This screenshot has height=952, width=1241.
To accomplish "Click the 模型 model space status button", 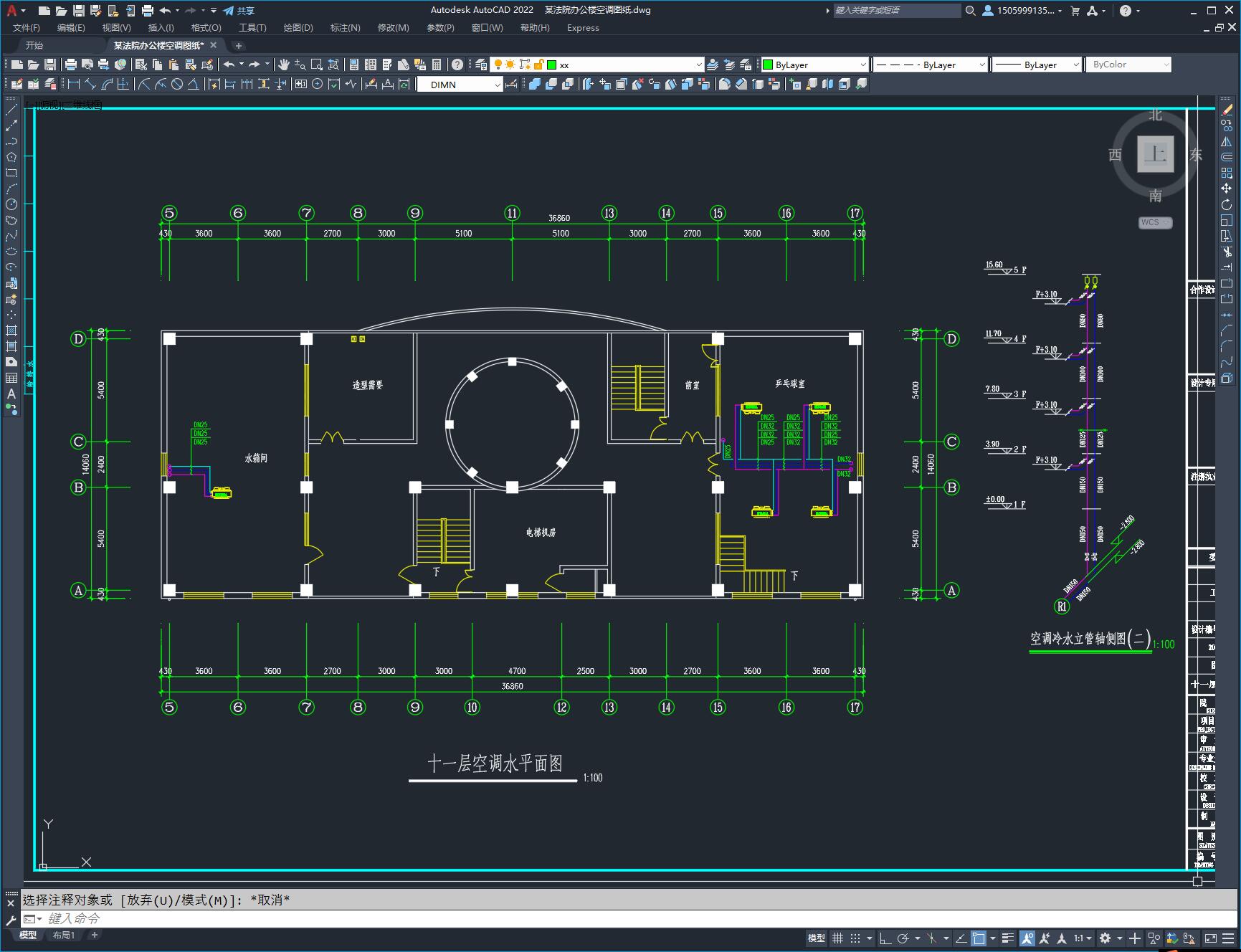I will 817,938.
